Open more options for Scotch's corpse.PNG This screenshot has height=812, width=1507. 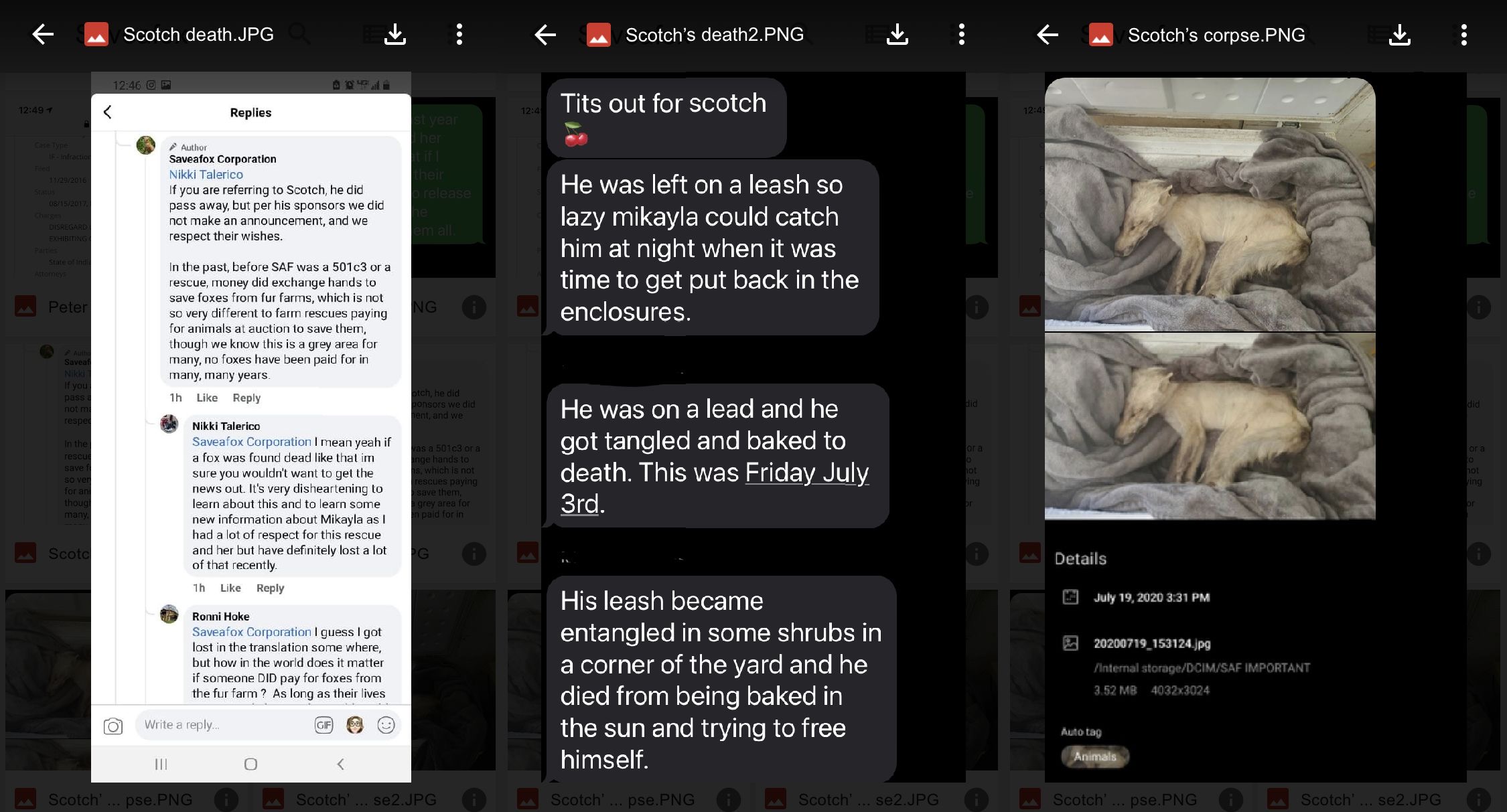[x=1464, y=34]
